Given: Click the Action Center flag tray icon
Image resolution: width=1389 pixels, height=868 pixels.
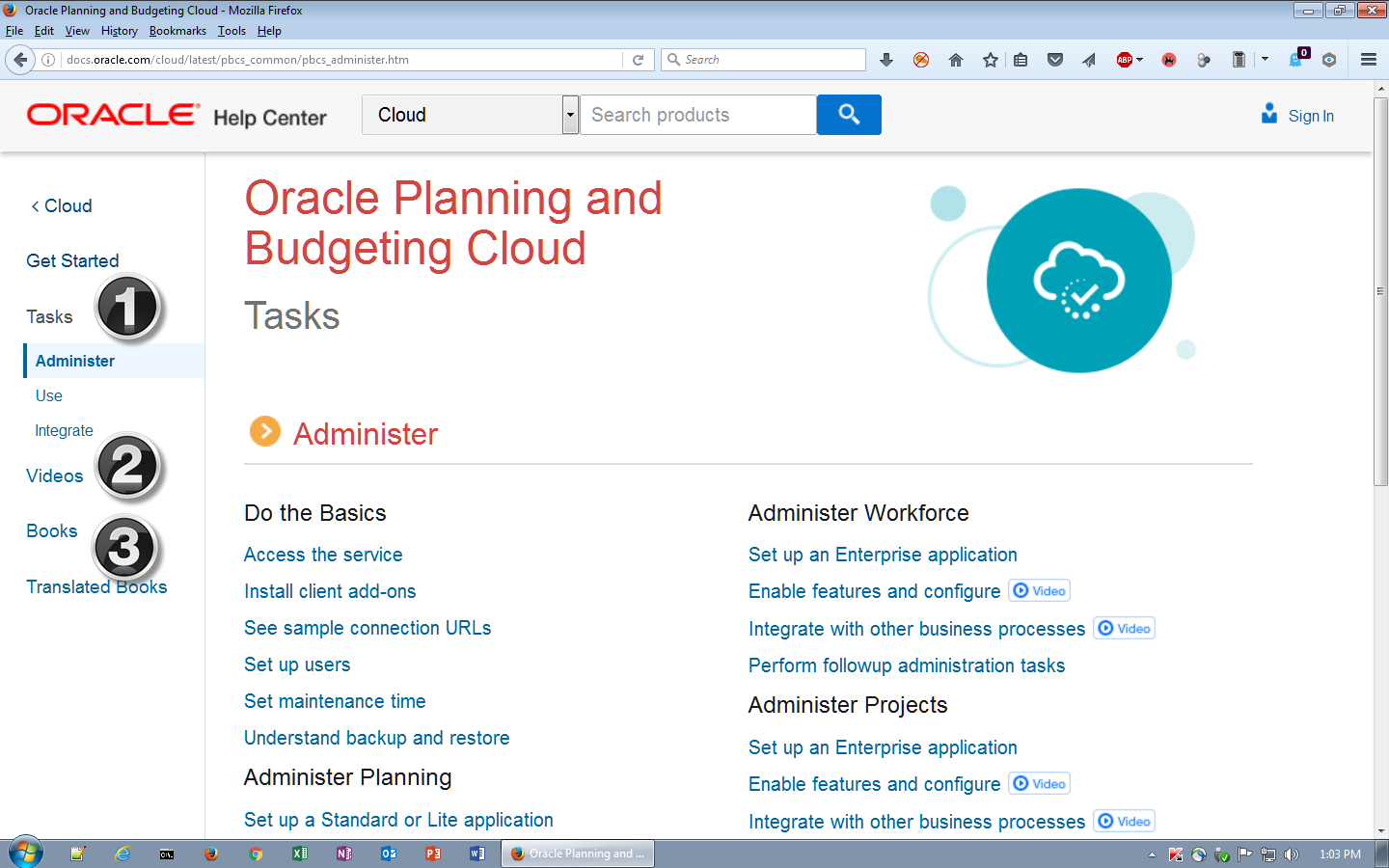Looking at the screenshot, I should click(1244, 854).
